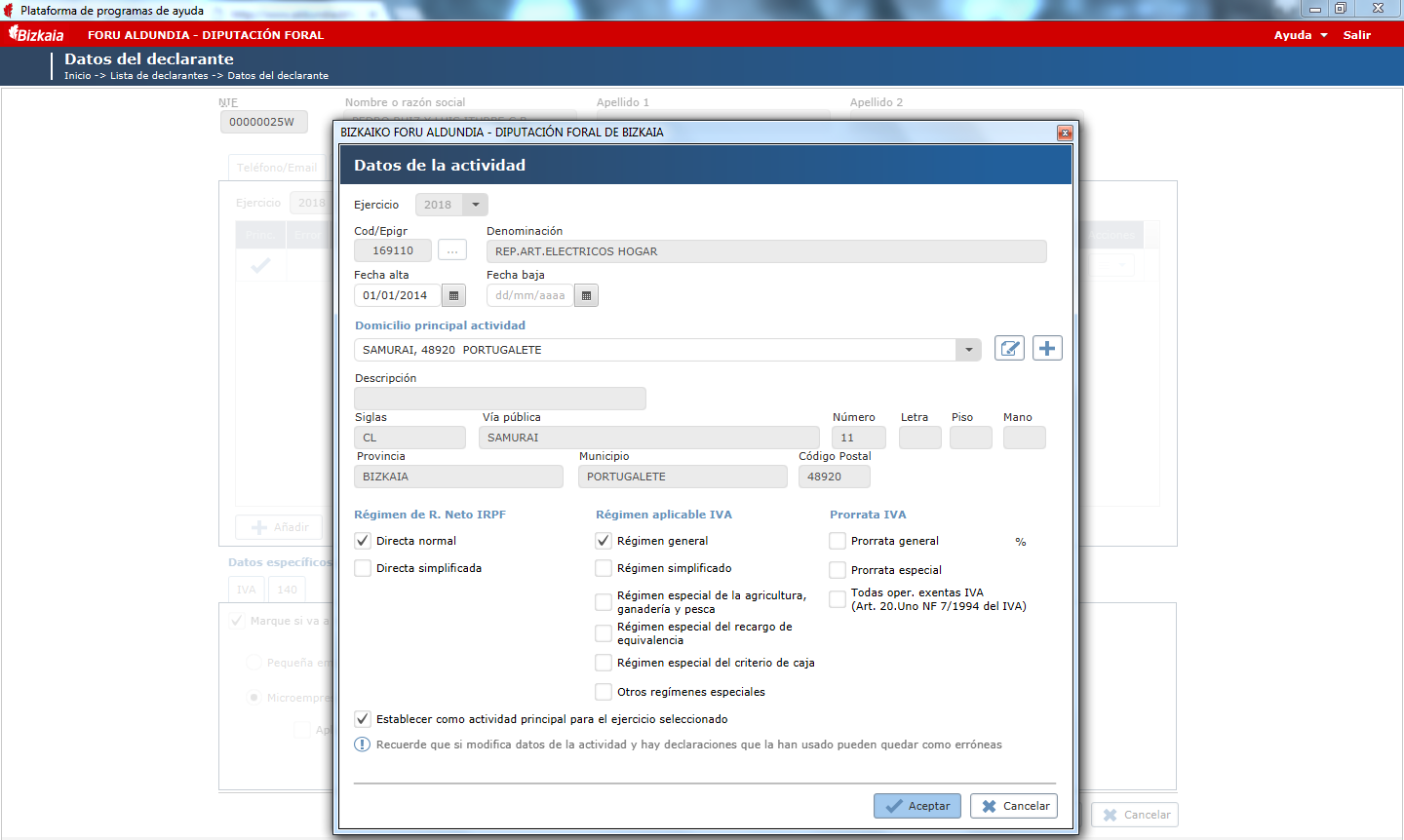Edit the selected activity address
1404x840 pixels.
pyautogui.click(x=1009, y=348)
